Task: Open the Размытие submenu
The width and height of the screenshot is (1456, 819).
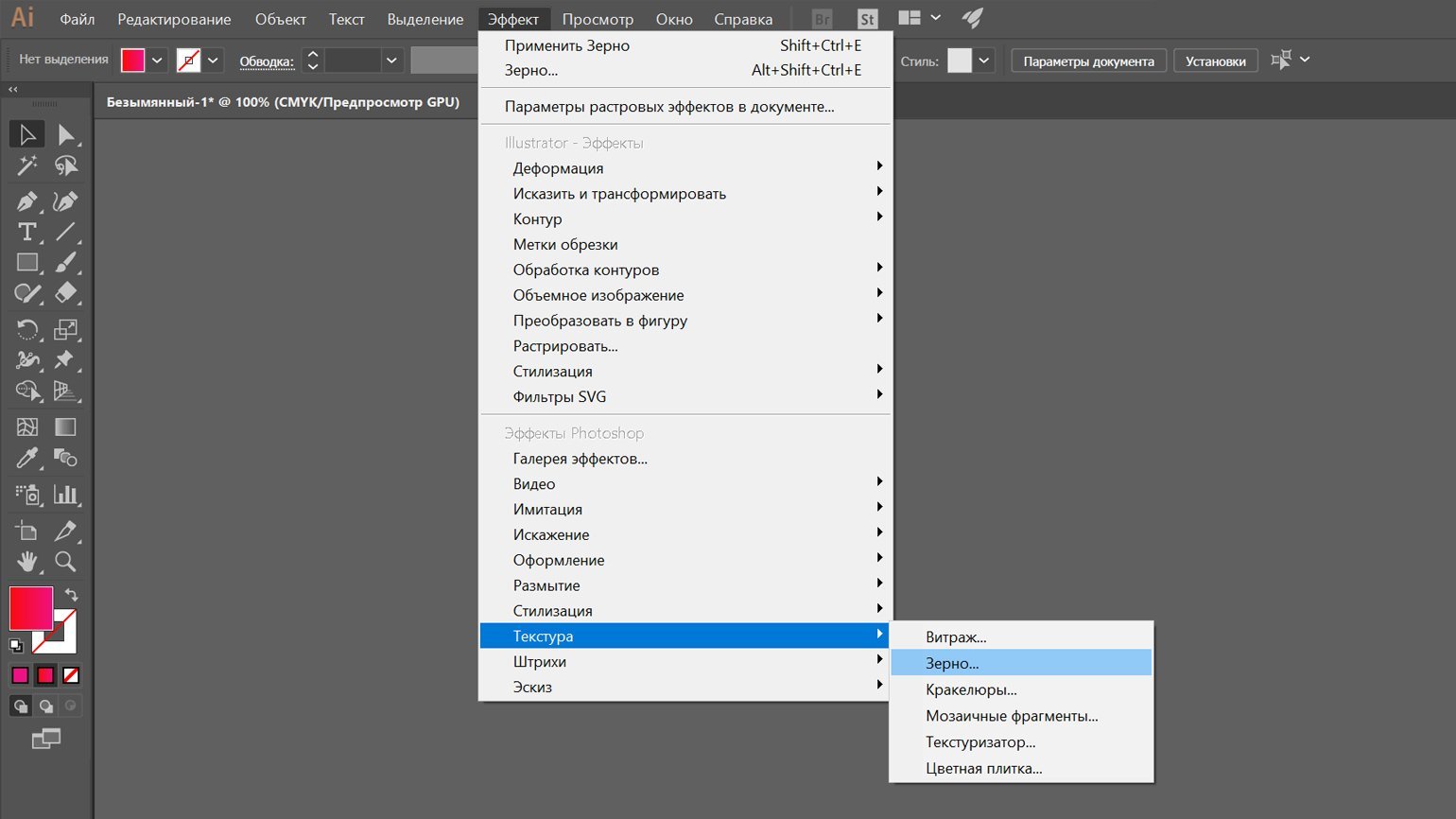Action: tap(546, 585)
